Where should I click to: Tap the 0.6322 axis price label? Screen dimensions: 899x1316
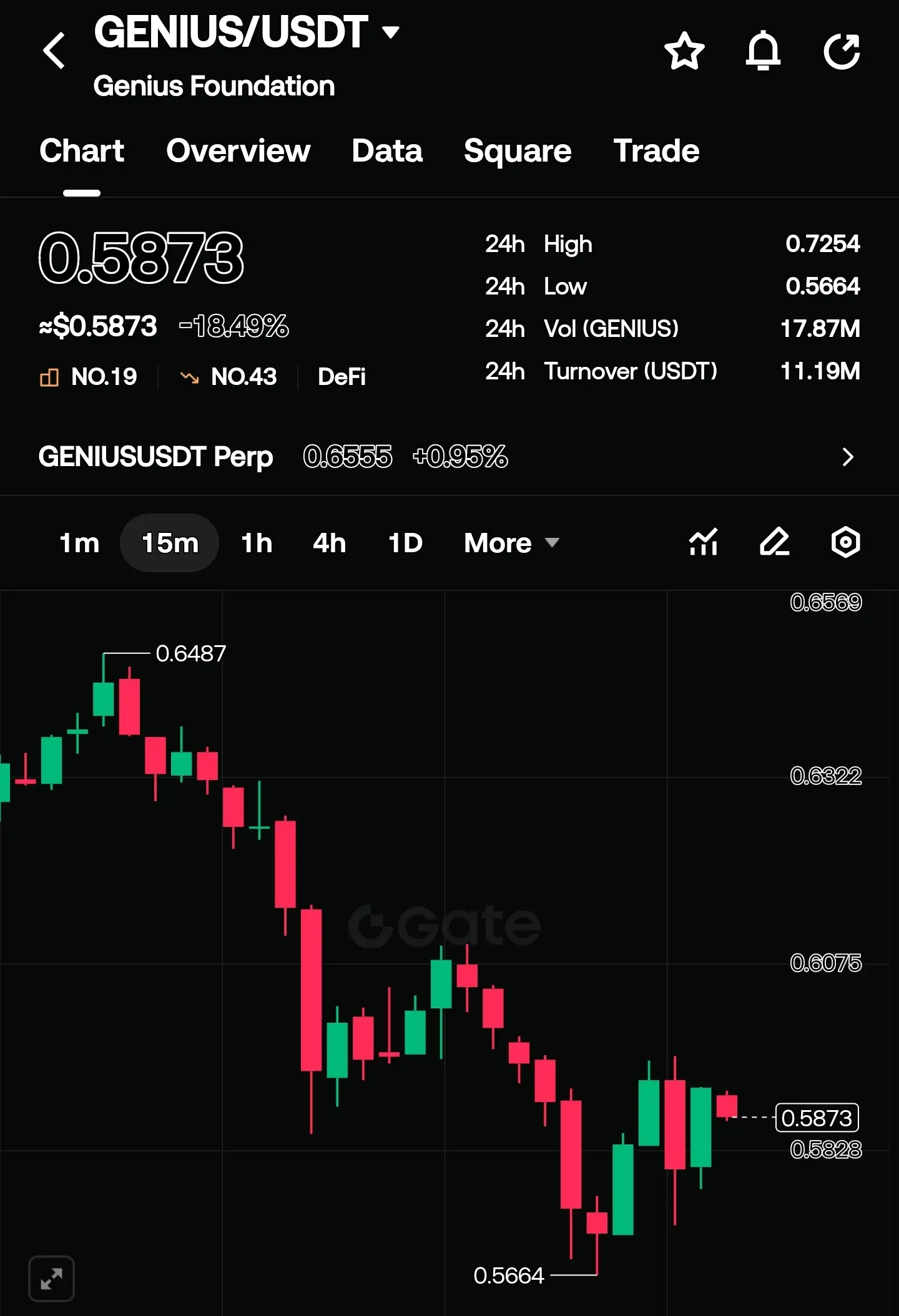826,776
